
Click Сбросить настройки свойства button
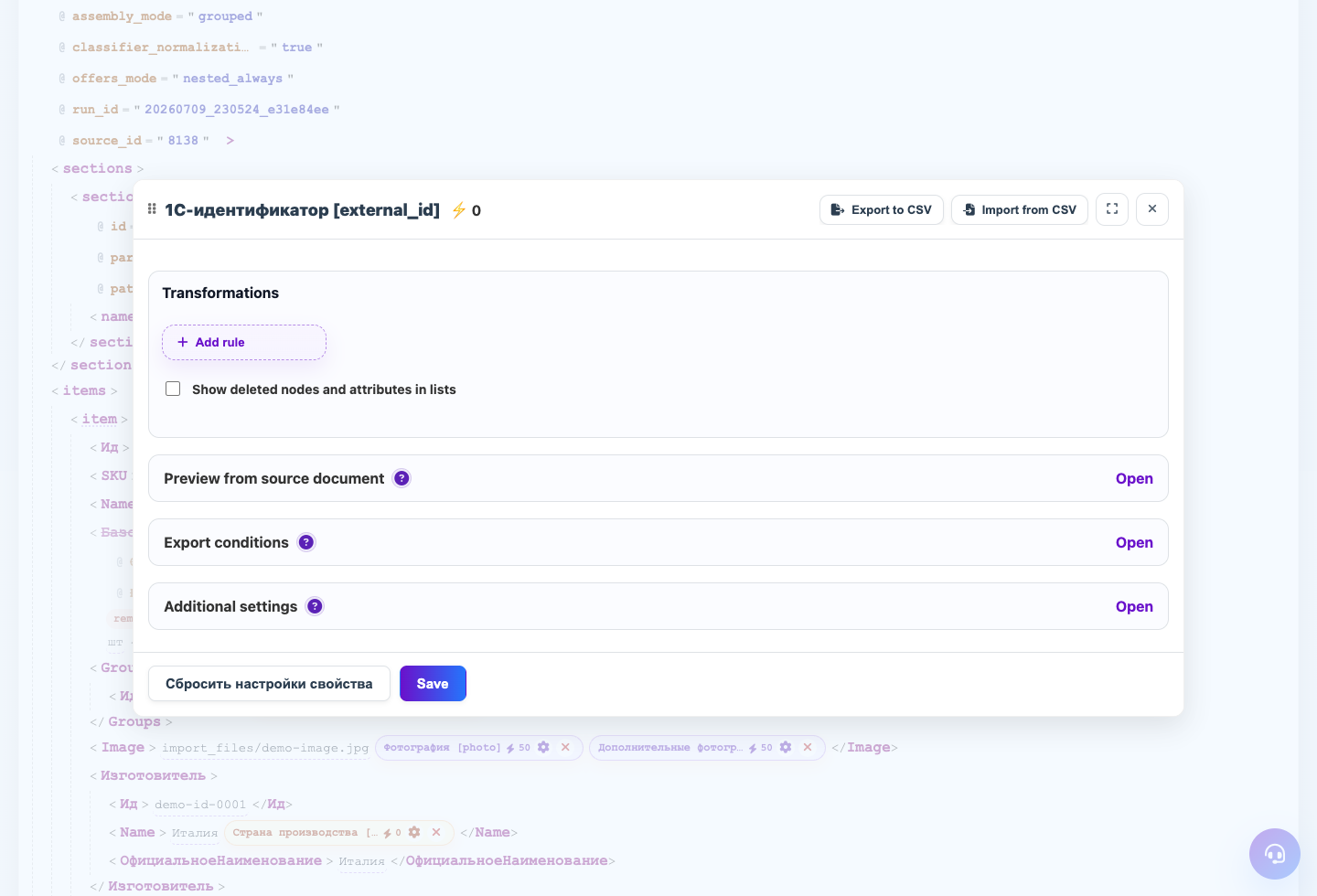tap(269, 683)
